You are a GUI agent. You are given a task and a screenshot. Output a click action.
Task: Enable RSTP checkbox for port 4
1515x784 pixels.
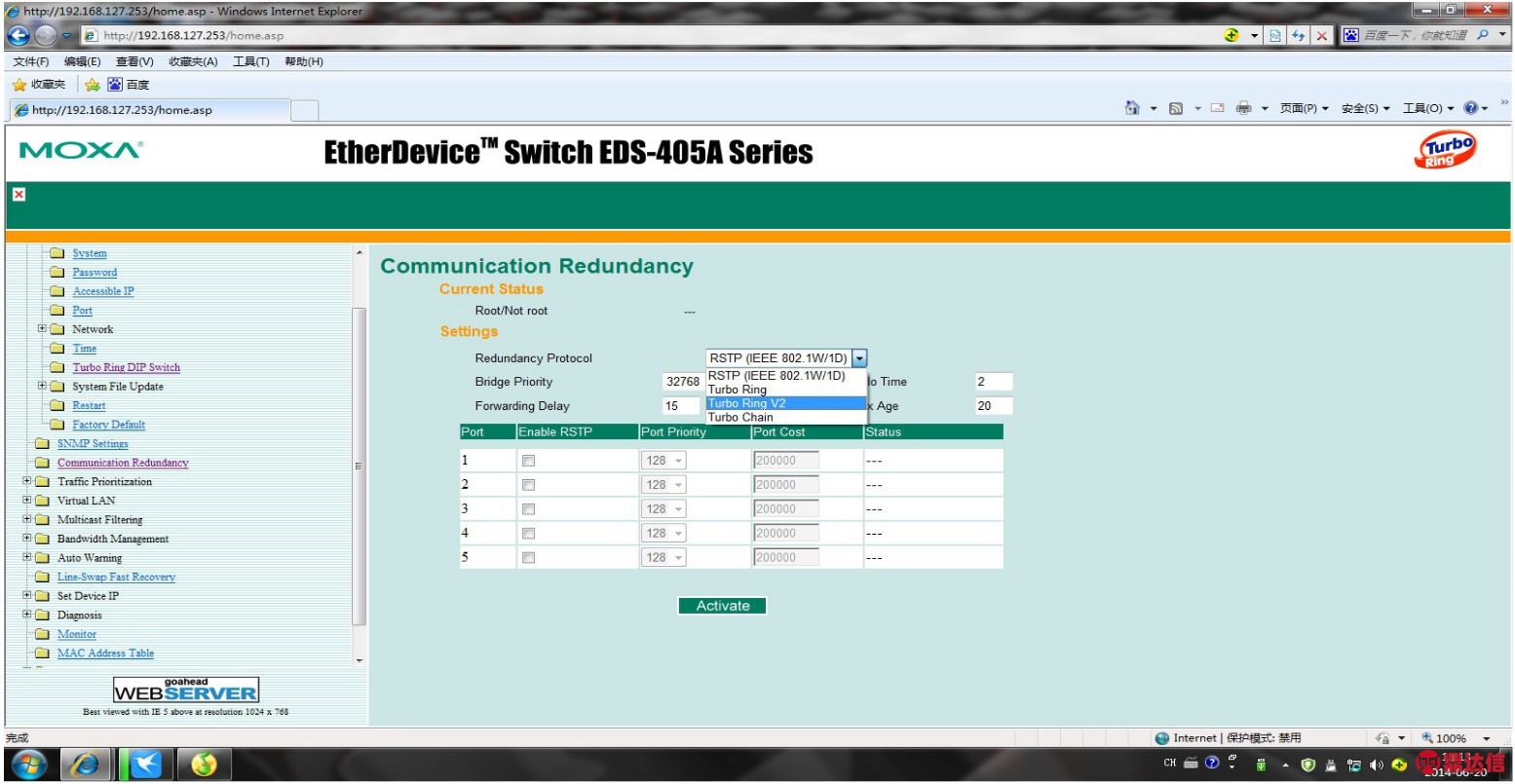(528, 534)
